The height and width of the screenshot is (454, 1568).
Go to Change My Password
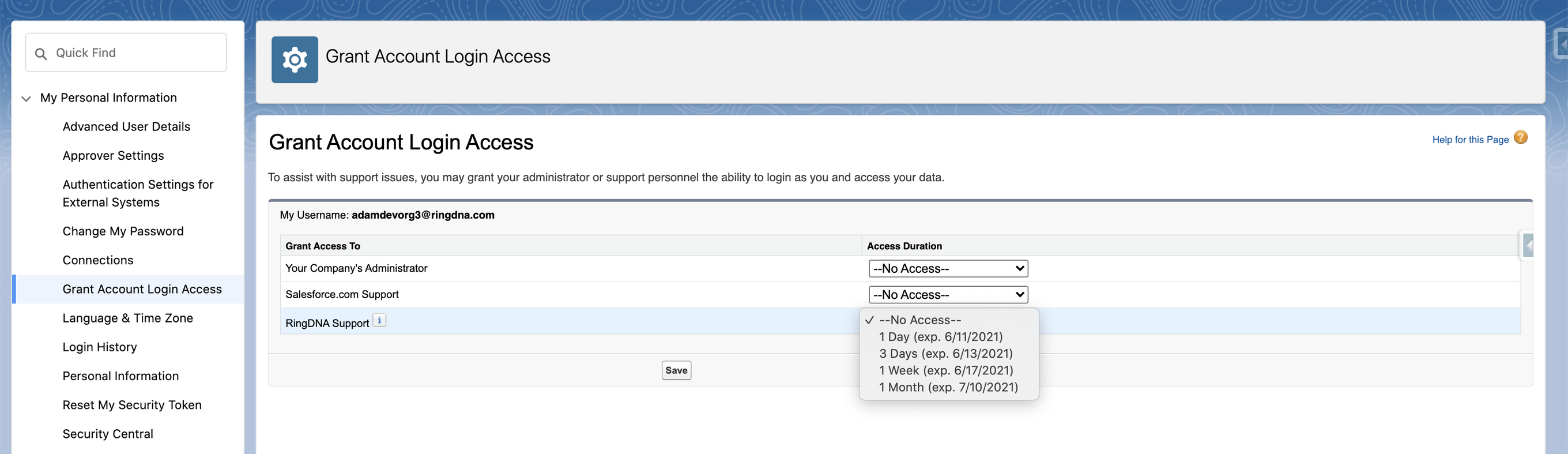click(x=123, y=231)
